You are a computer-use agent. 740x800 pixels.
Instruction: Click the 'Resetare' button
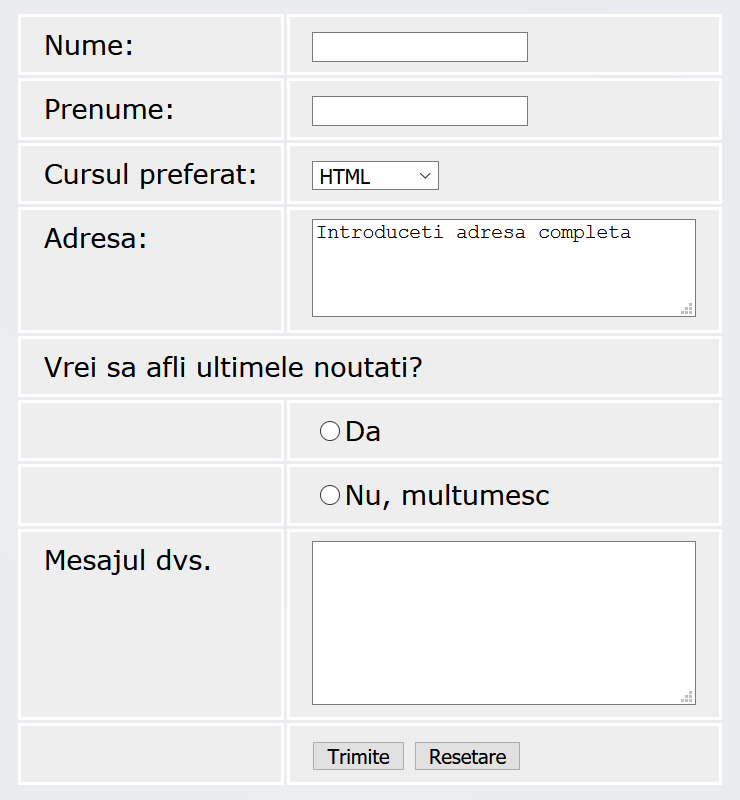pos(466,756)
